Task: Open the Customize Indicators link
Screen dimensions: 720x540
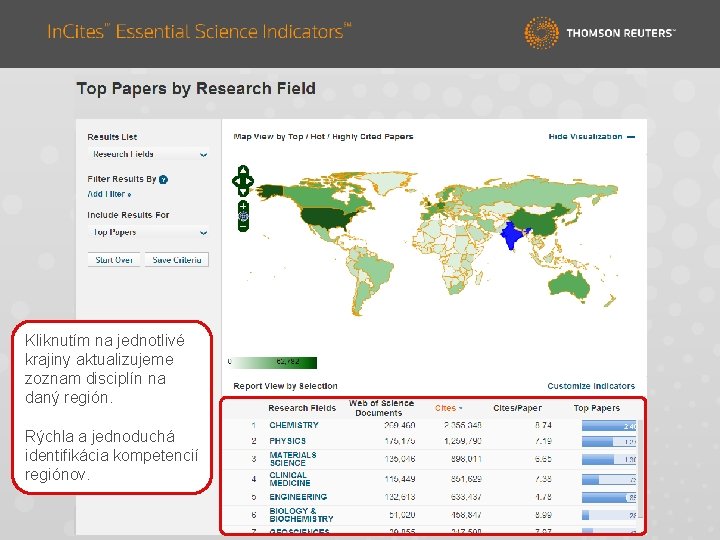Action: [x=591, y=386]
